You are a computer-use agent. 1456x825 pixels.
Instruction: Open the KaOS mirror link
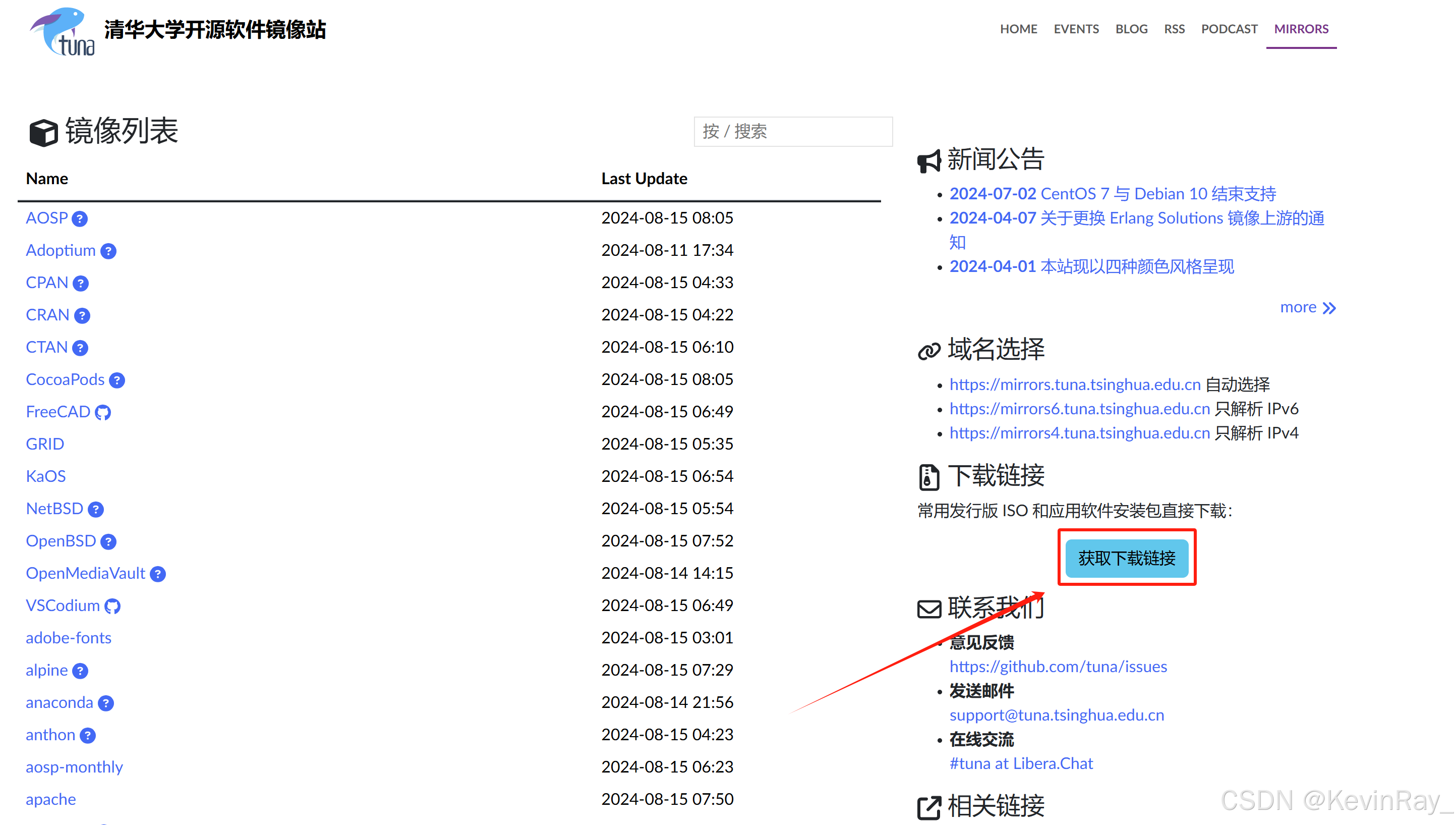[46, 476]
